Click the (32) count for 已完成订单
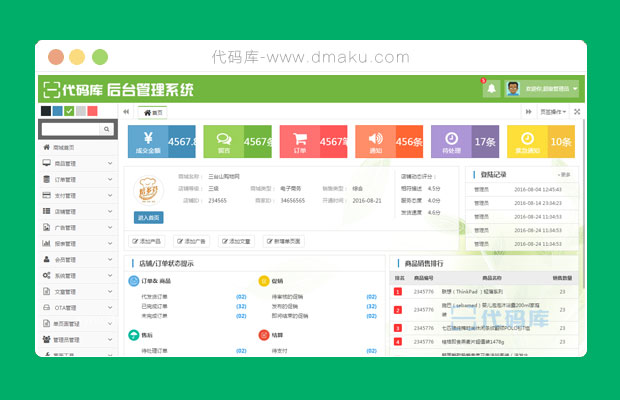Viewport: 620px width, 400px height. [x=241, y=306]
